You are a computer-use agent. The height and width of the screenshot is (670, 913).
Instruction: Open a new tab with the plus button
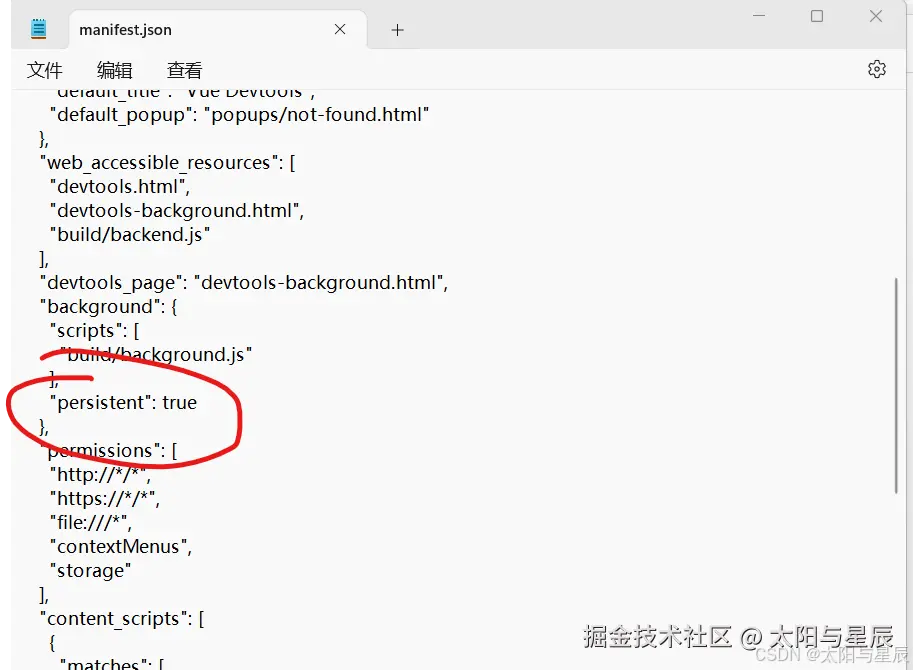point(397,30)
